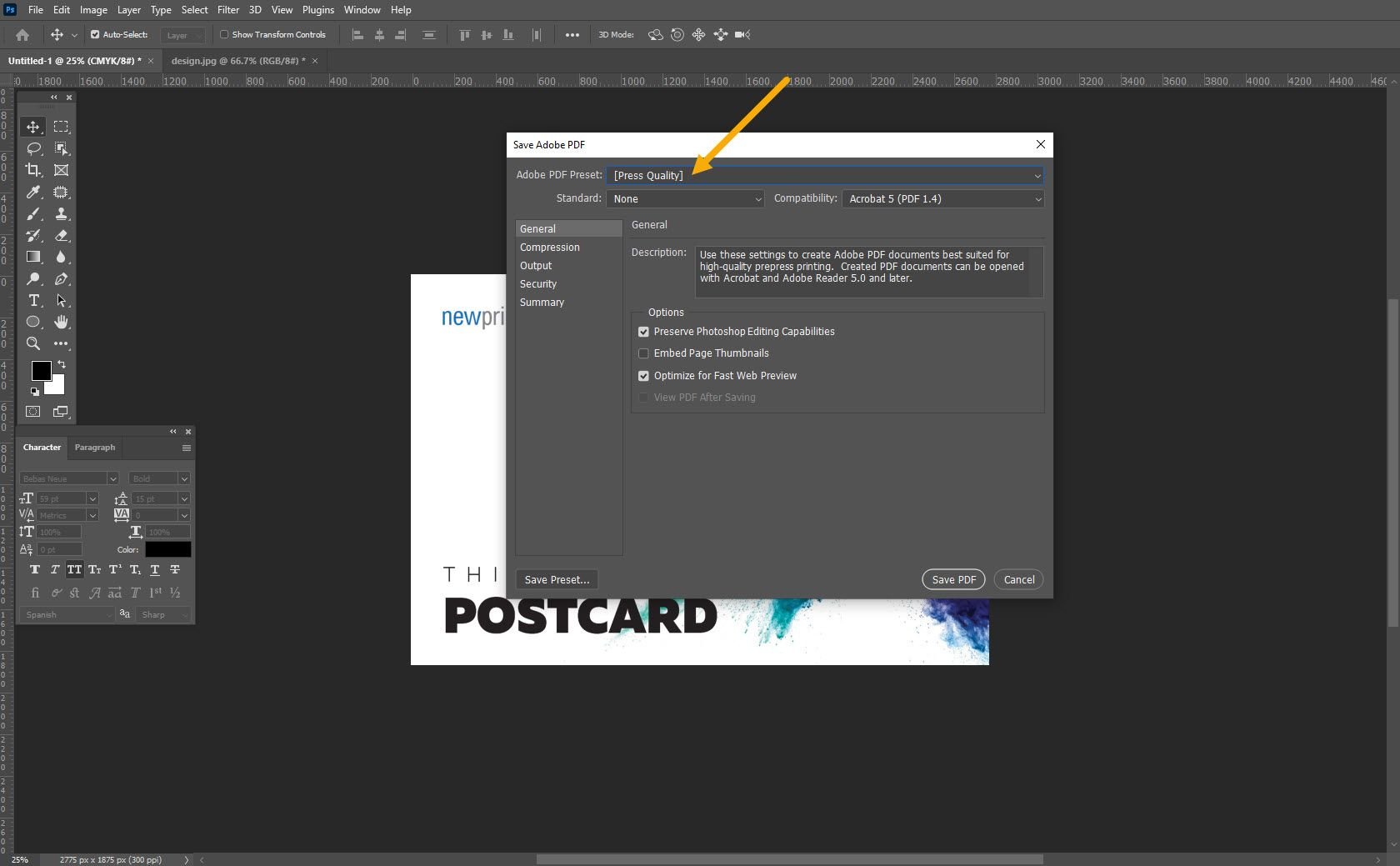Viewport: 1400px width, 866px height.
Task: Open Sharp anti-aliasing dropdown
Action: (163, 615)
